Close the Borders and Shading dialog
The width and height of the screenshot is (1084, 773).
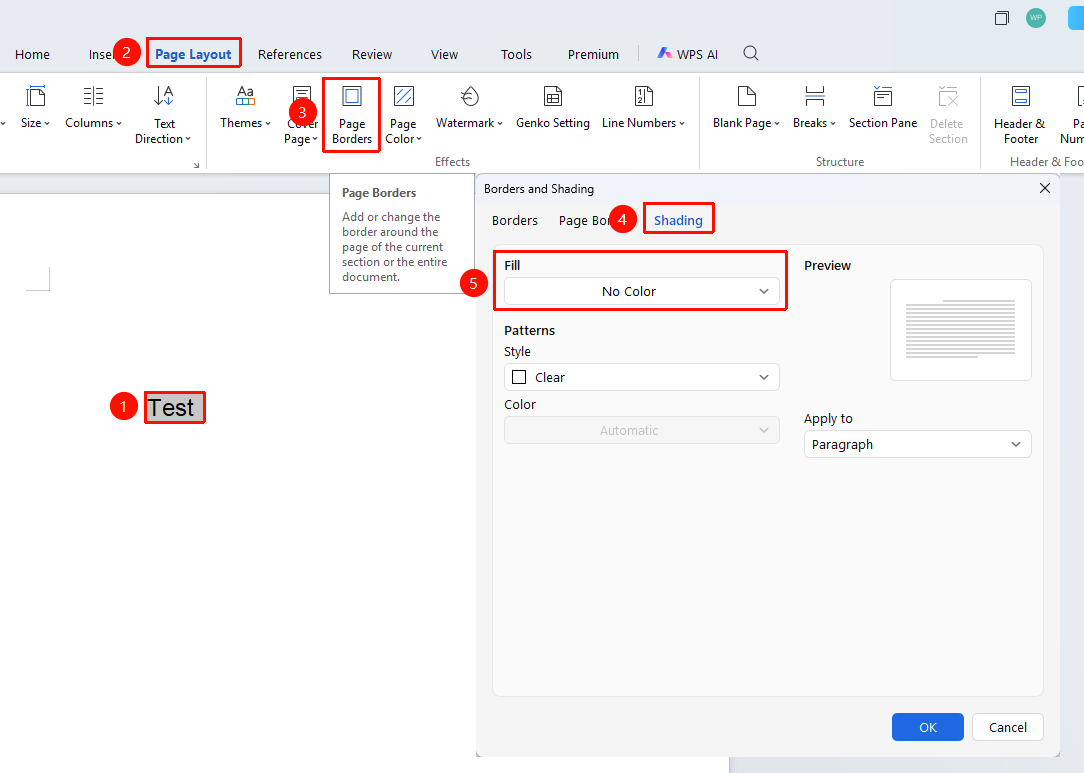(x=1045, y=188)
